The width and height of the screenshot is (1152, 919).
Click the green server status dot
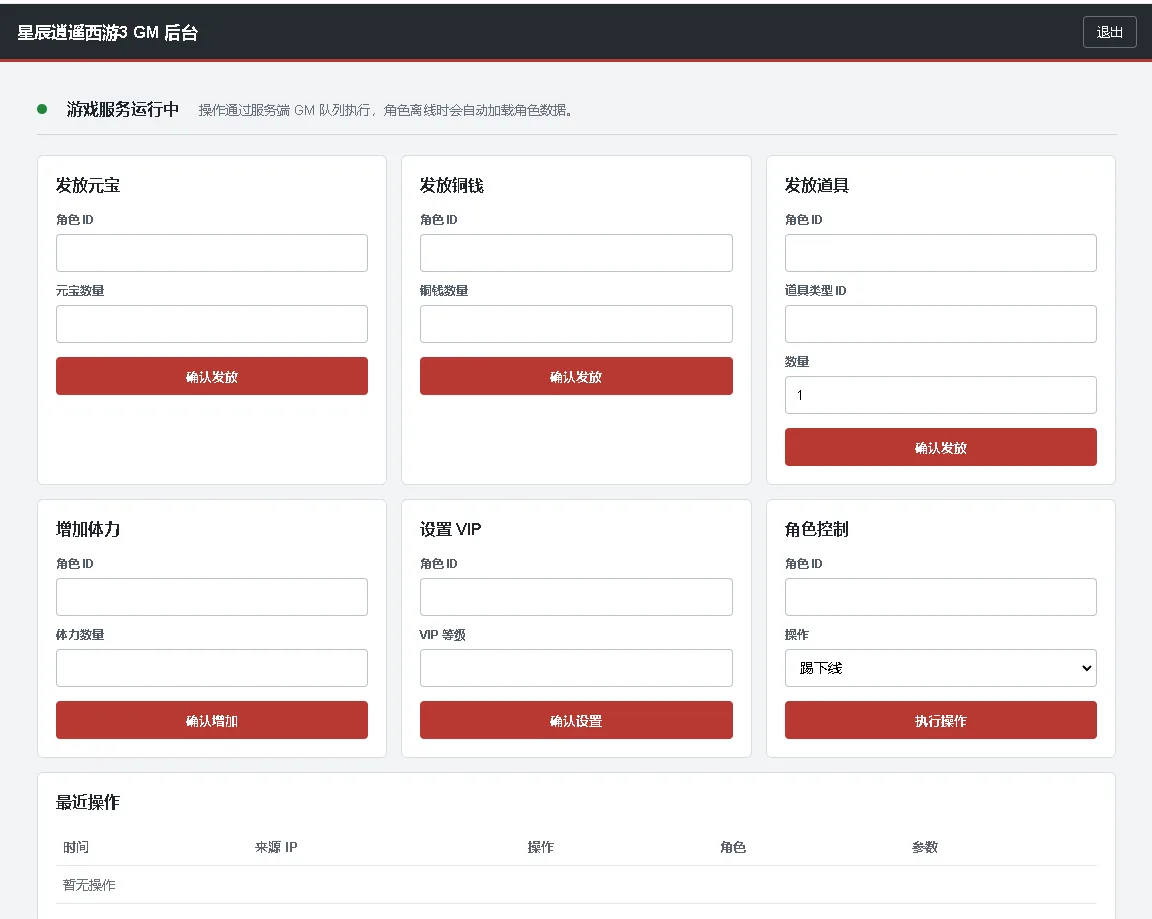pyautogui.click(x=42, y=109)
